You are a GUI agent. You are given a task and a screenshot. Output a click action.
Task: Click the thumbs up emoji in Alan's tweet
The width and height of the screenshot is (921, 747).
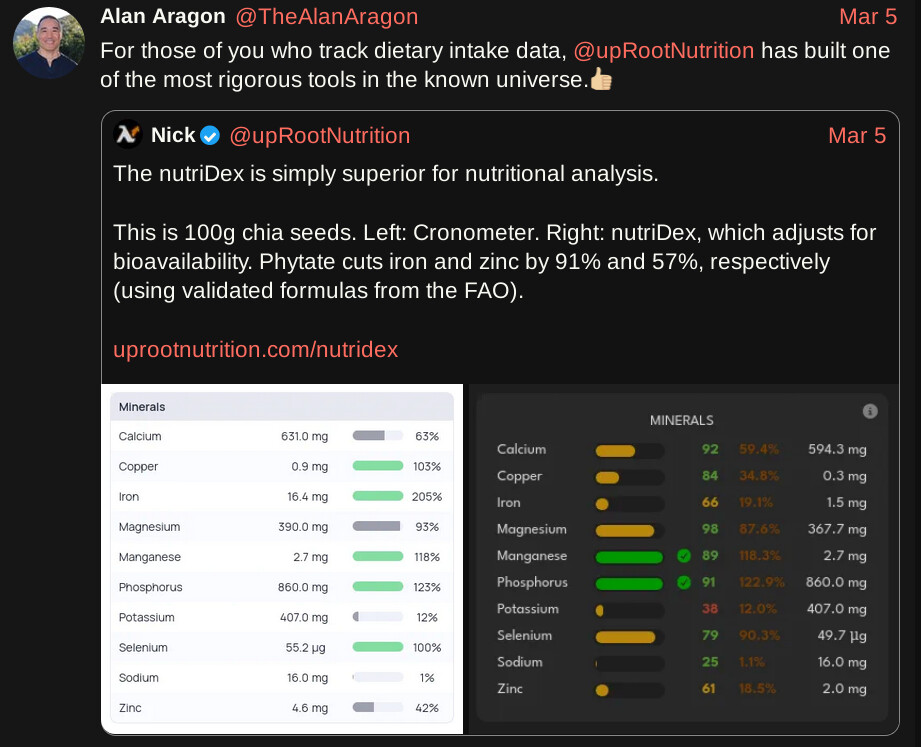click(x=601, y=80)
